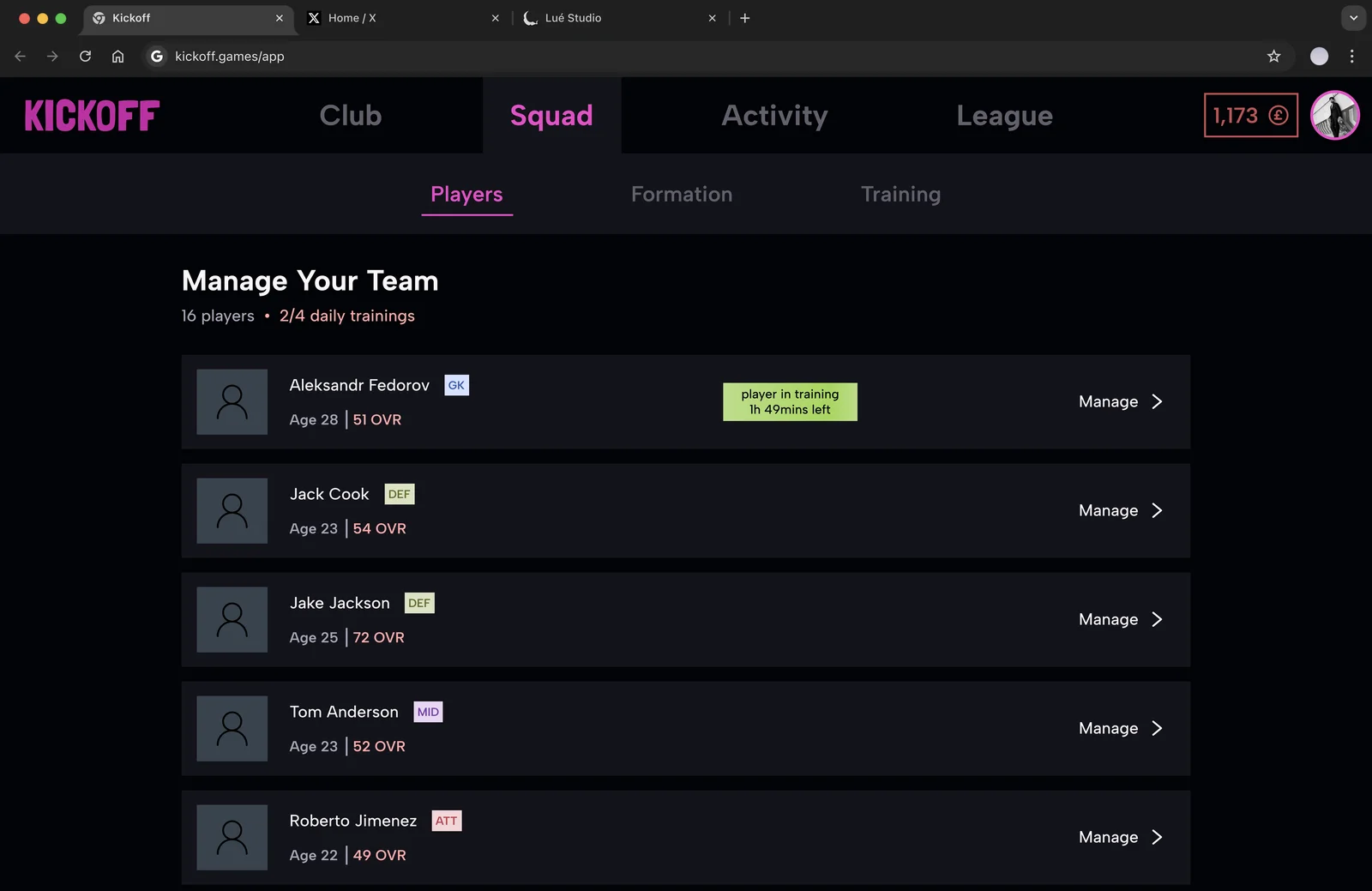Screen dimensions: 1372x891
Task: Manage Jake Jackson
Action: [x=1120, y=619]
